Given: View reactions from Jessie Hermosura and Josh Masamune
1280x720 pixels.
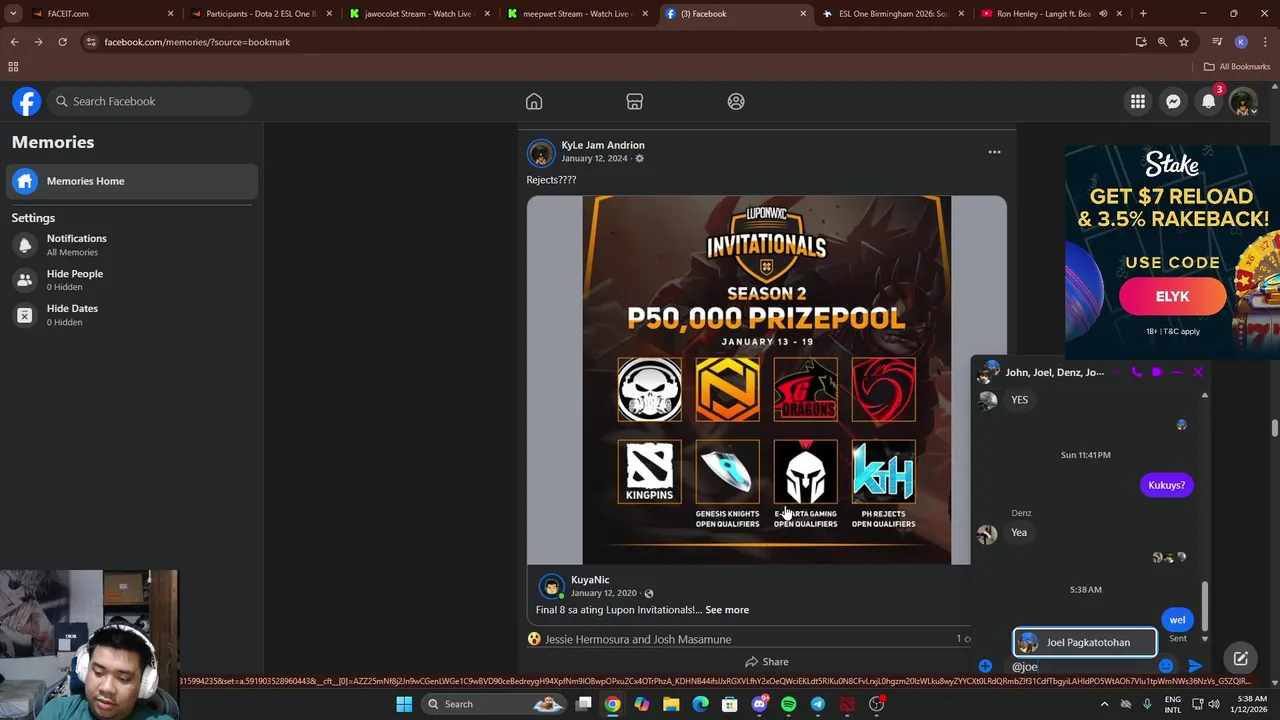Looking at the screenshot, I should pos(638,639).
